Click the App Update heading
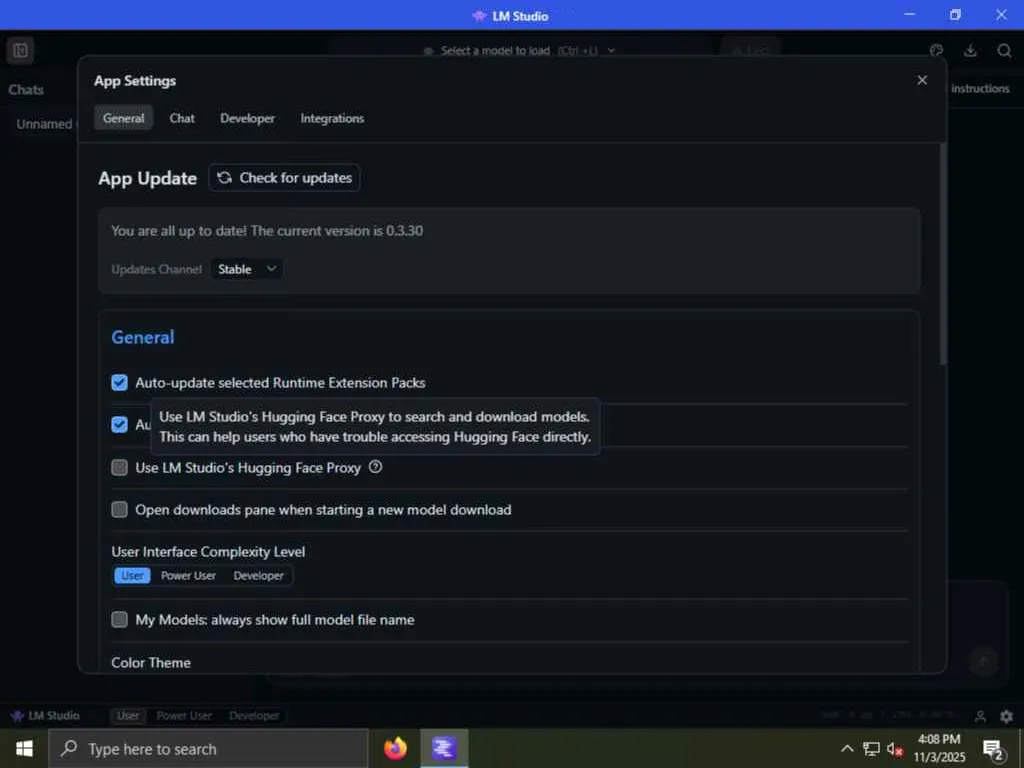This screenshot has width=1024, height=768. click(148, 178)
